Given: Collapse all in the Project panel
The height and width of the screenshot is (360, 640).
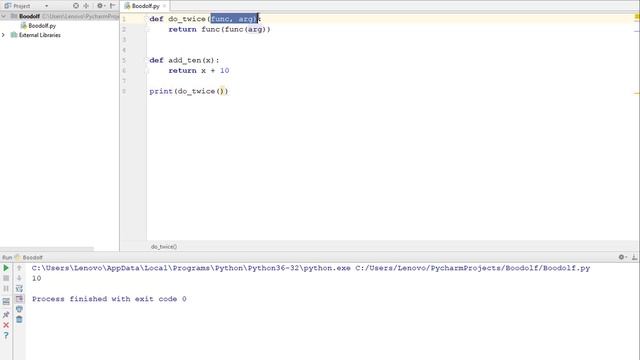Looking at the screenshot, I should pos(86,6).
